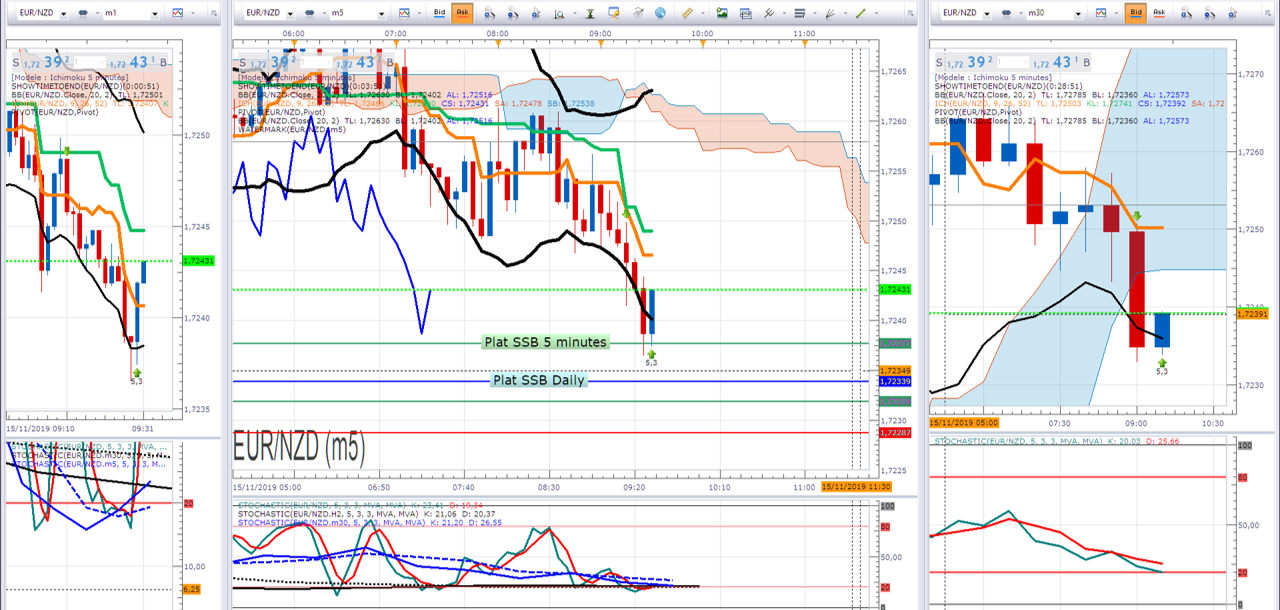The width and height of the screenshot is (1280, 610).
Task: Toggle Ask price display in the m30 chart
Action: click(x=1159, y=13)
